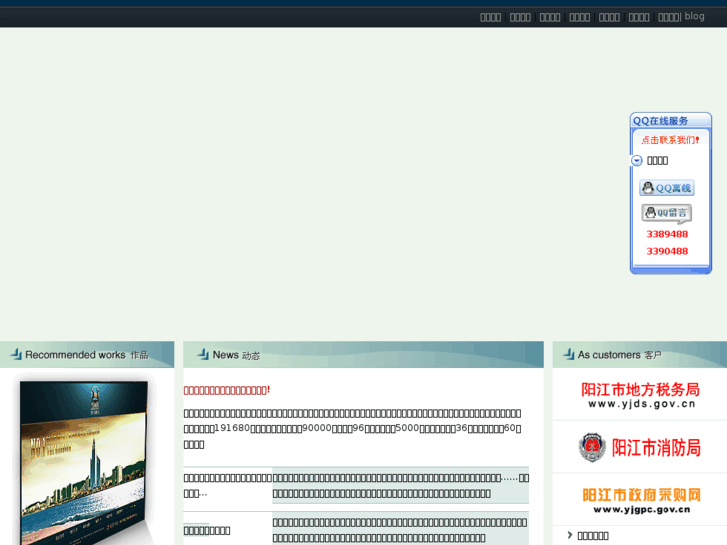Collapse the QQ service list with the round arrow icon
Viewport: 727px width, 545px height.
coord(637,160)
